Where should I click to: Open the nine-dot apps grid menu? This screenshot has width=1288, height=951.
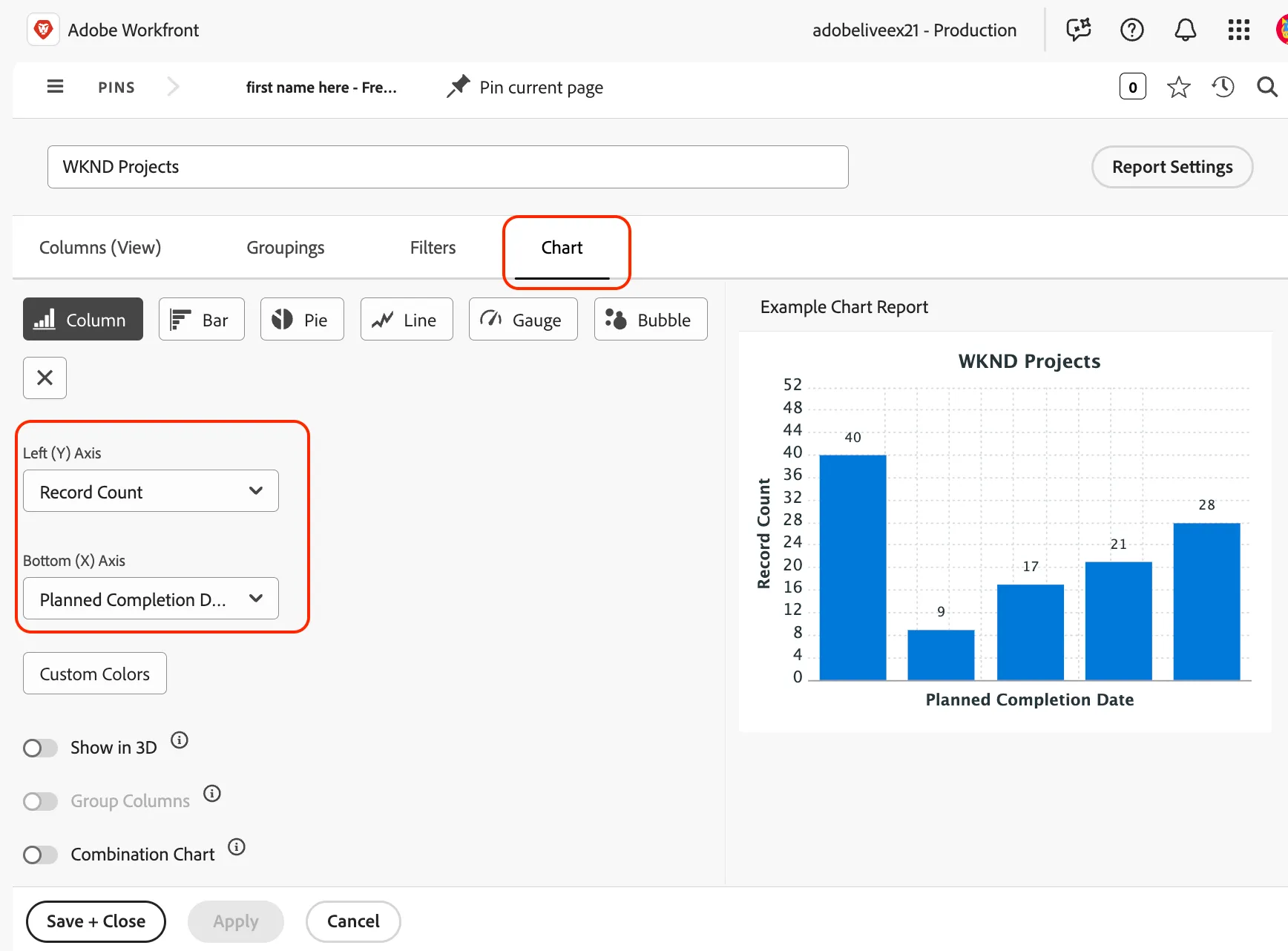(1239, 30)
